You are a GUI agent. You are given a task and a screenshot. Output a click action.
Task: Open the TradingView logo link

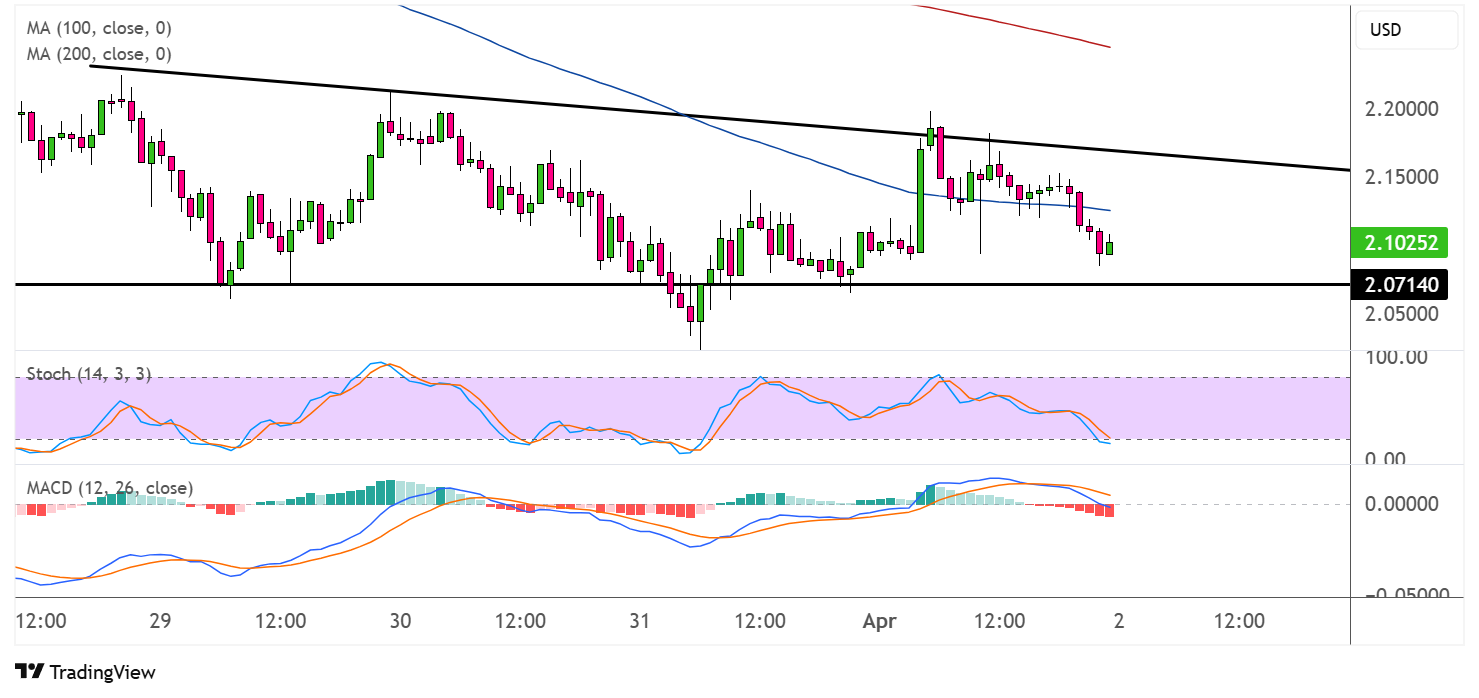86,672
